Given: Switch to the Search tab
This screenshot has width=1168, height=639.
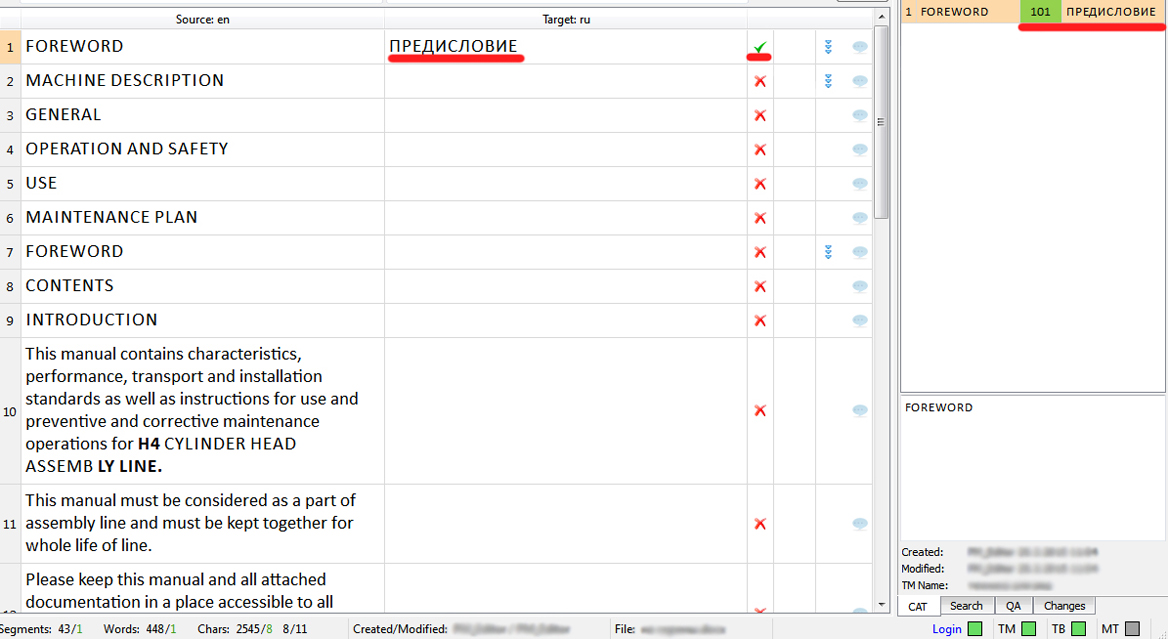Looking at the screenshot, I should [x=966, y=606].
